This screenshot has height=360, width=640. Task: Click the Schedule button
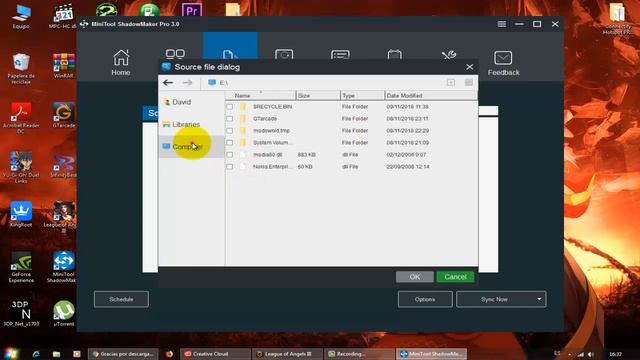point(121,299)
